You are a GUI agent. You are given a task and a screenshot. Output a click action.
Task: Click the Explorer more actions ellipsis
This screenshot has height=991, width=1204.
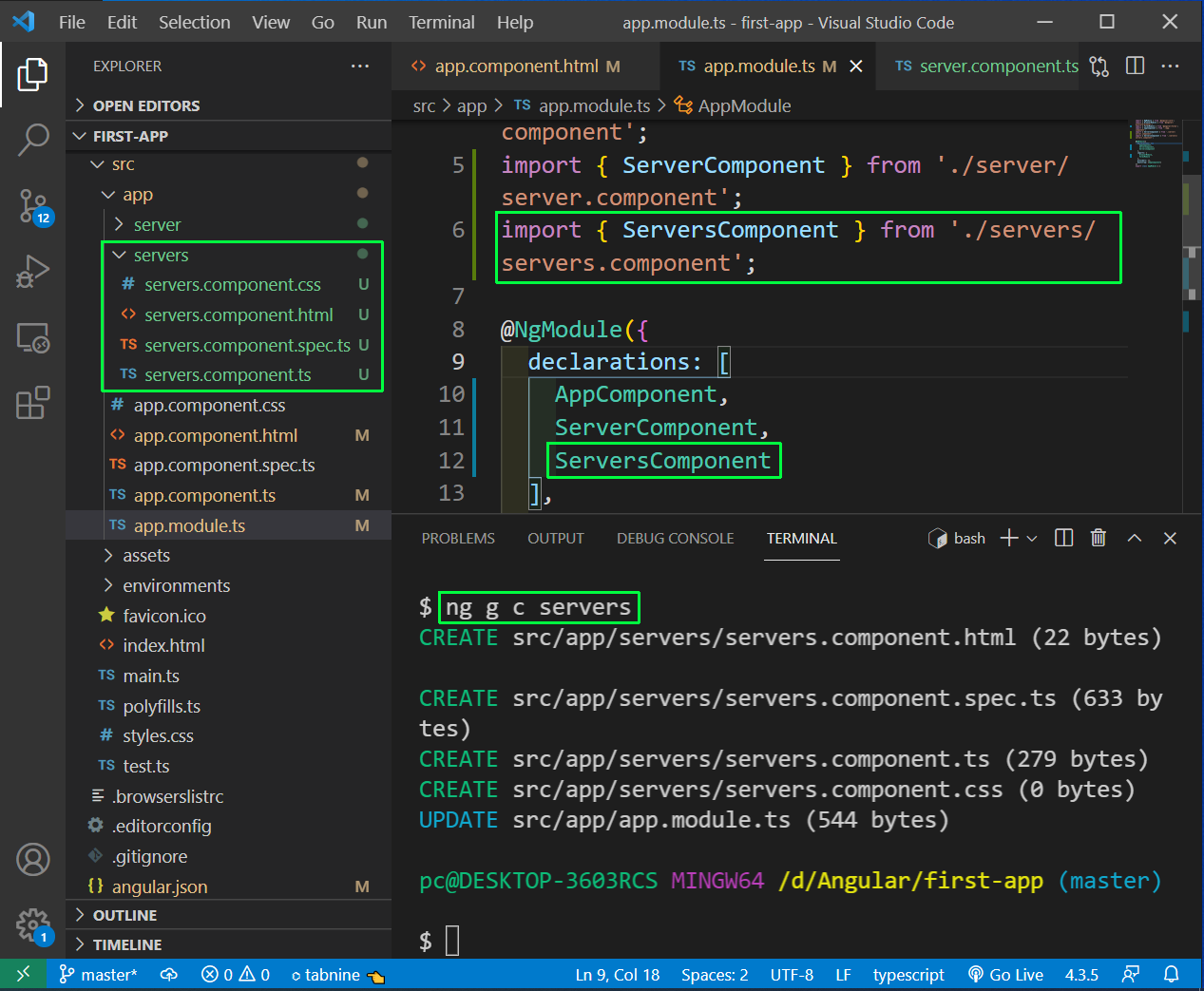click(359, 66)
